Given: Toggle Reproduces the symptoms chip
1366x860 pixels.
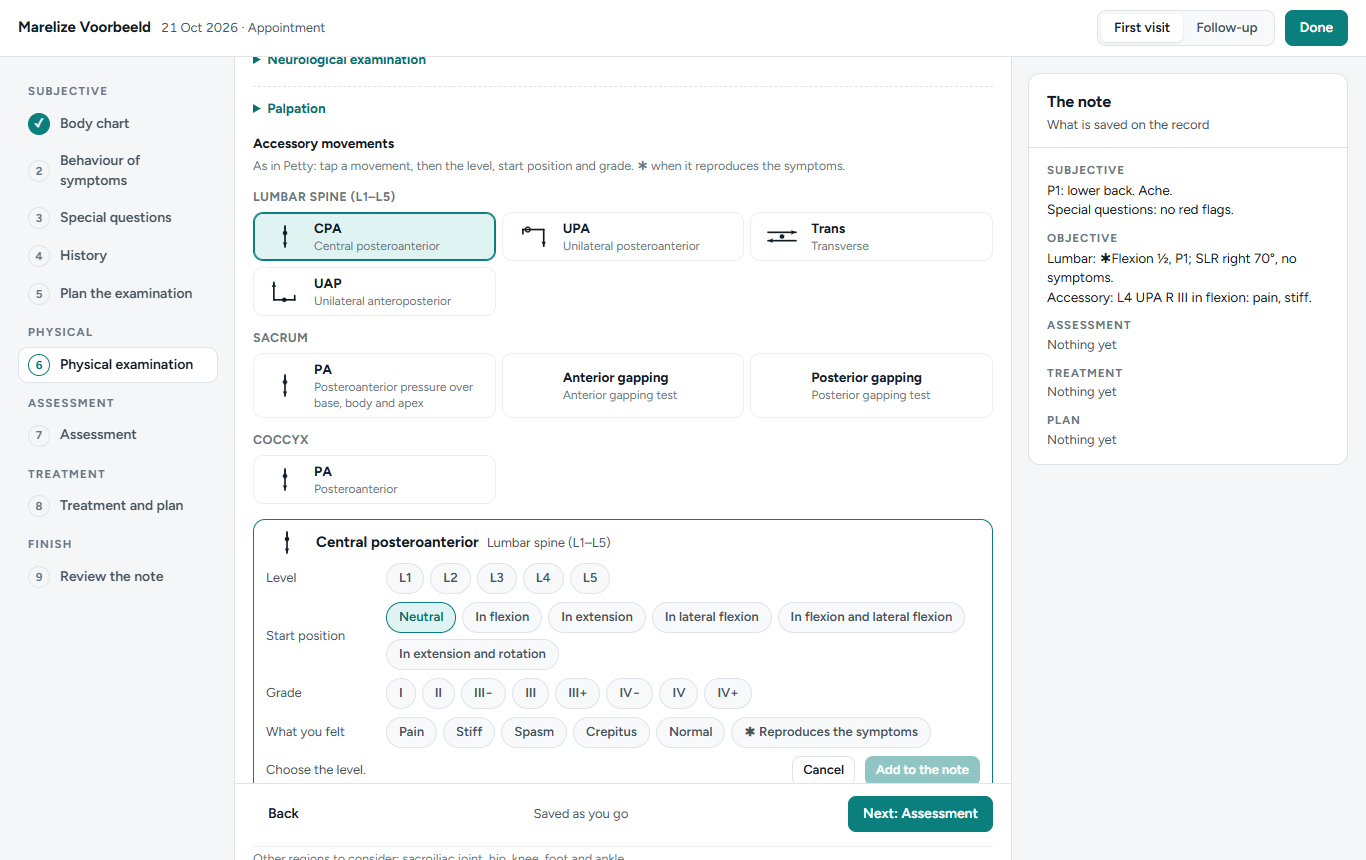Looking at the screenshot, I should 831,732.
